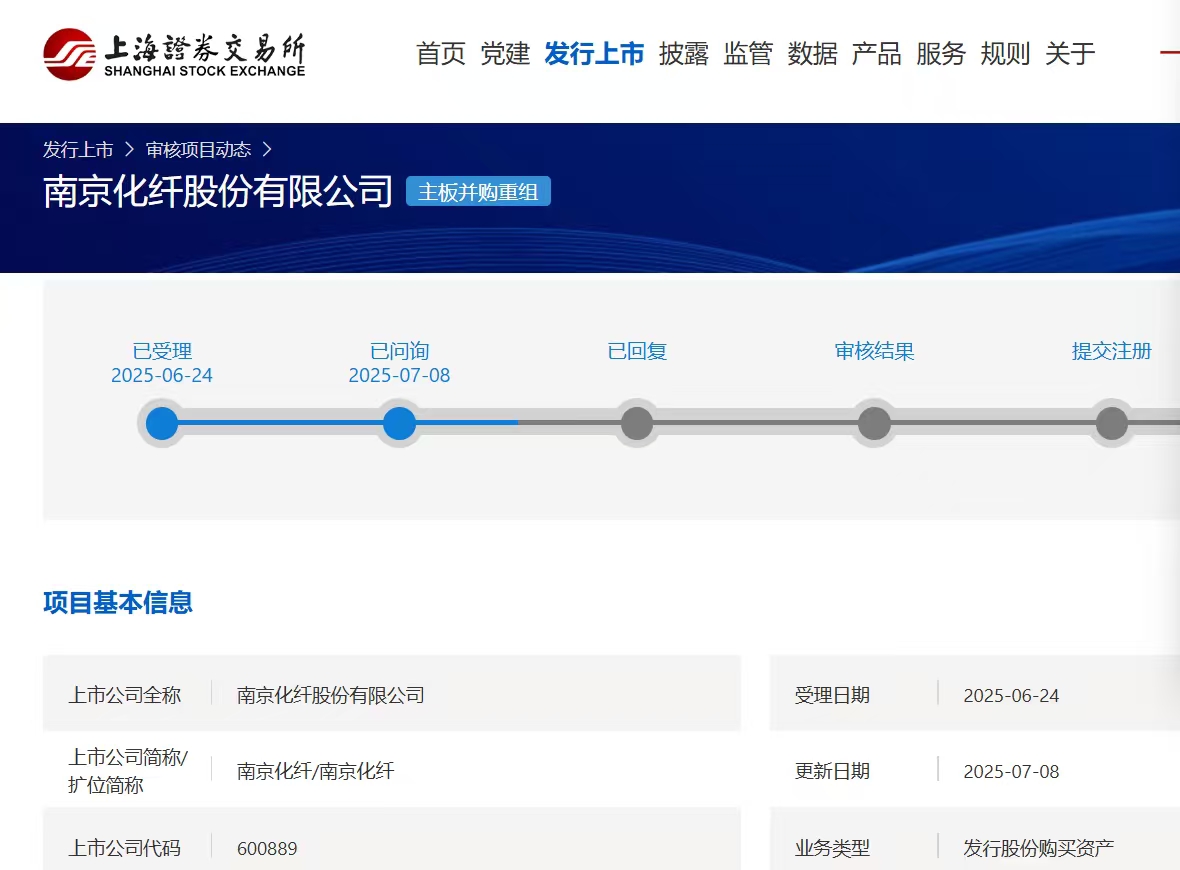Open the 服务 navigation item
This screenshot has width=1180, height=870.
[x=941, y=53]
